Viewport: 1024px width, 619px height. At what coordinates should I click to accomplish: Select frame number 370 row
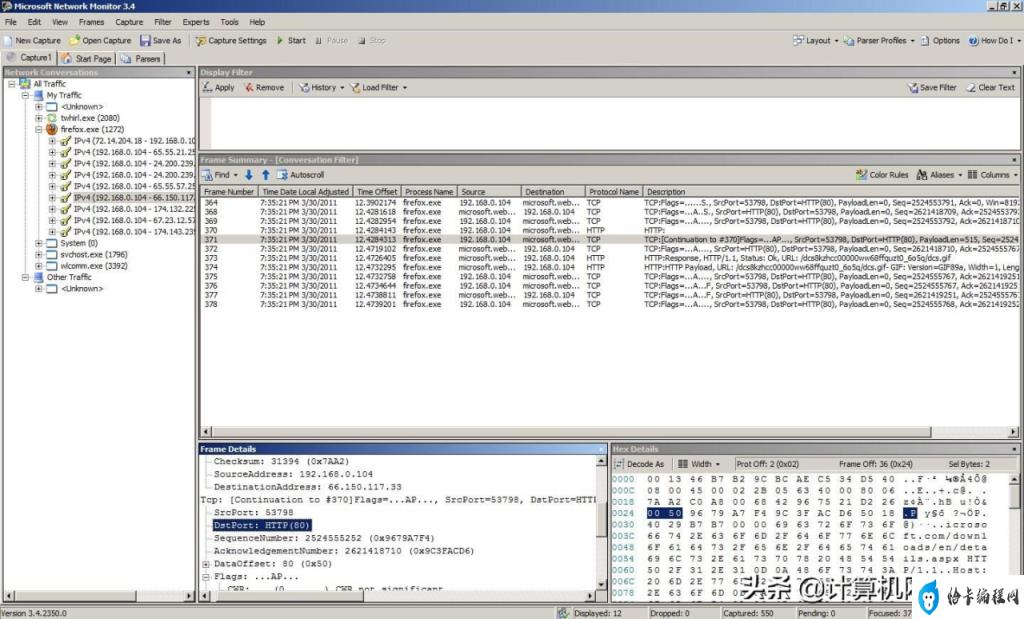(611, 230)
